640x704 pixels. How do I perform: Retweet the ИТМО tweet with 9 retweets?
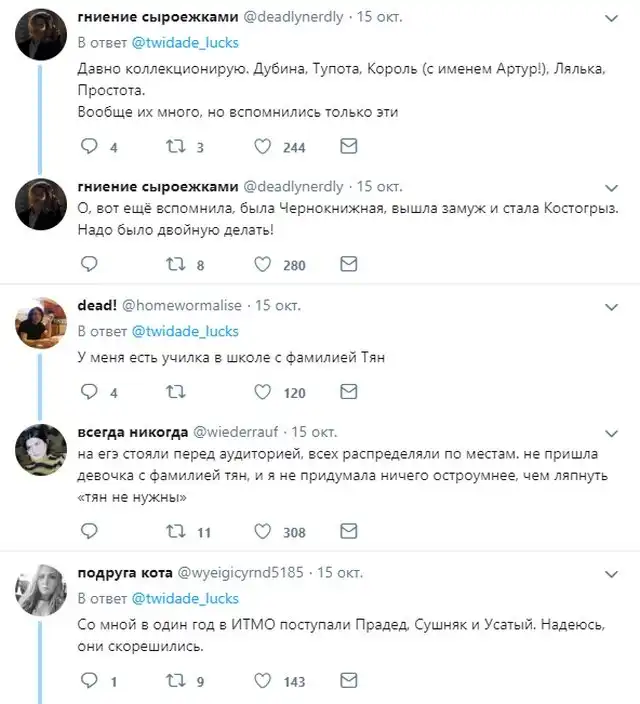click(x=176, y=681)
